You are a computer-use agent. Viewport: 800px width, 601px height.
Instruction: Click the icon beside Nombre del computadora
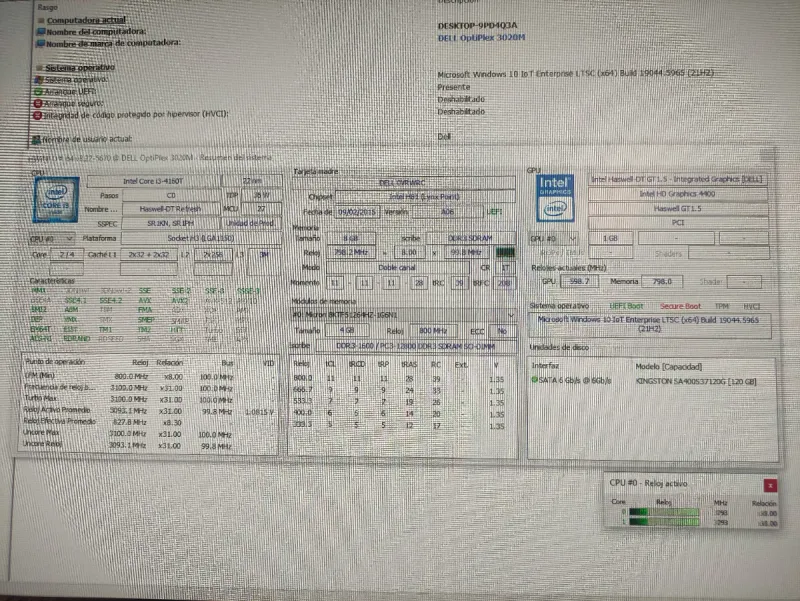click(41, 32)
